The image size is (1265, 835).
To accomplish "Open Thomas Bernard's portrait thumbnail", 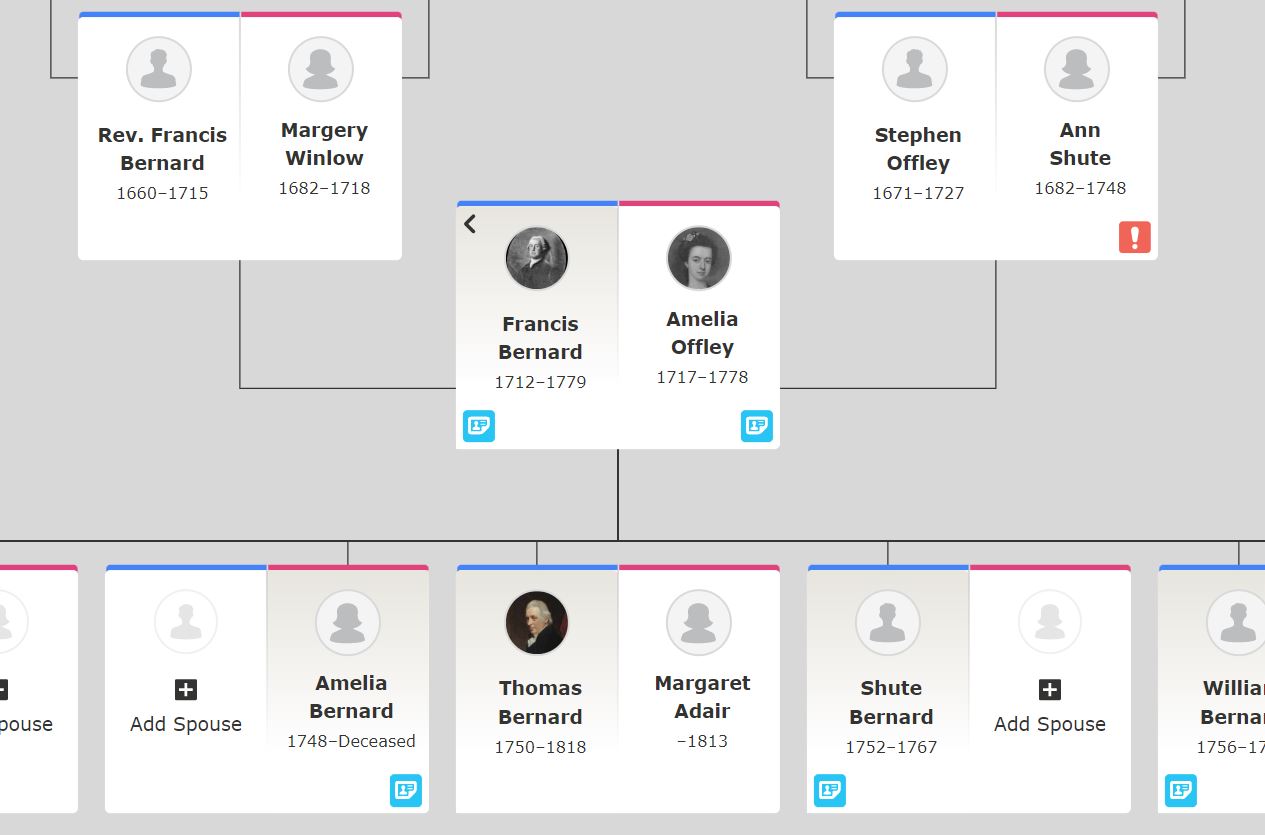I will pyautogui.click(x=537, y=622).
